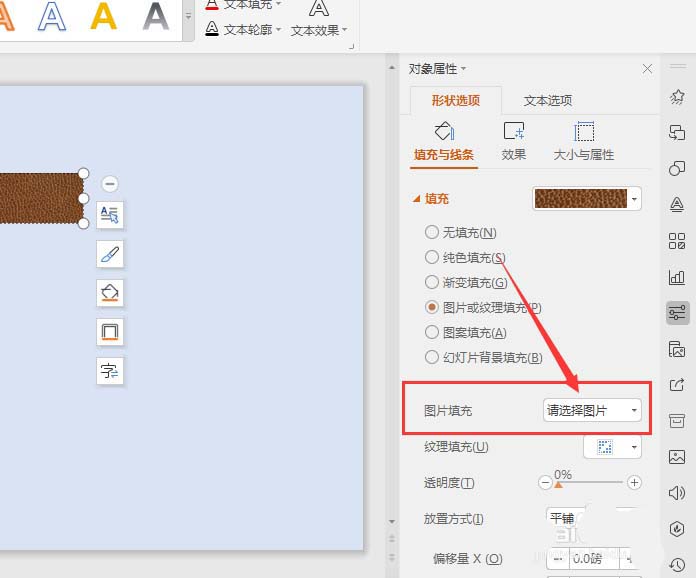Click the scroll down arrow of slide scrollbar

point(392,522)
